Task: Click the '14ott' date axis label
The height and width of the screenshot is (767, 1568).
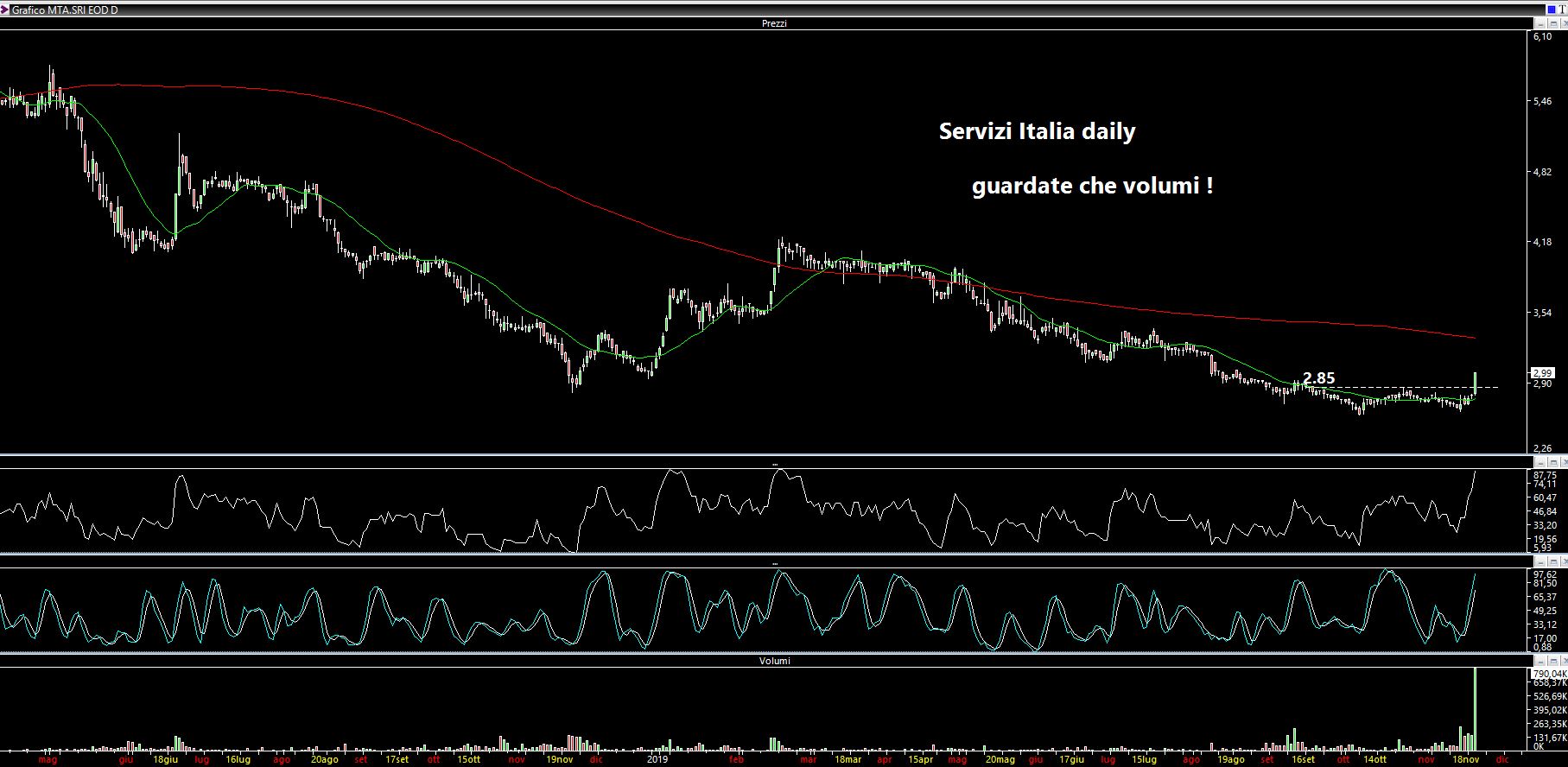Action: tap(1374, 760)
